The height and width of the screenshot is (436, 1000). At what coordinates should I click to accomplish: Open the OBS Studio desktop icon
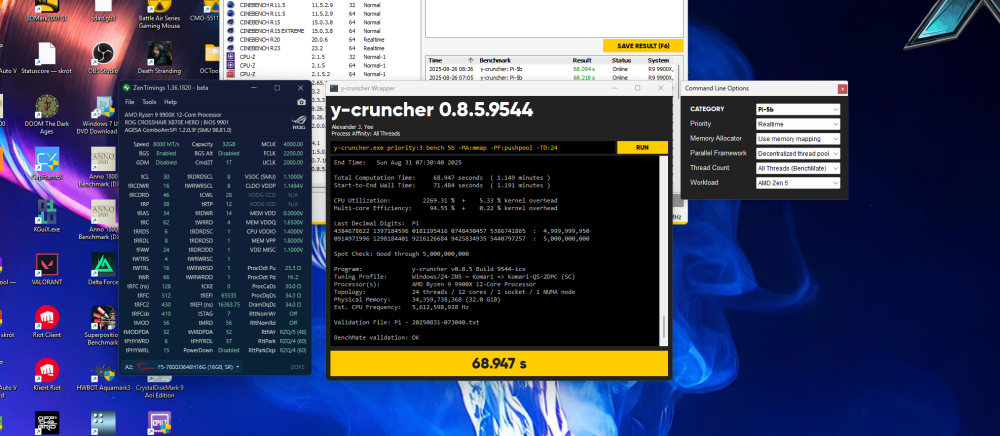(x=102, y=55)
